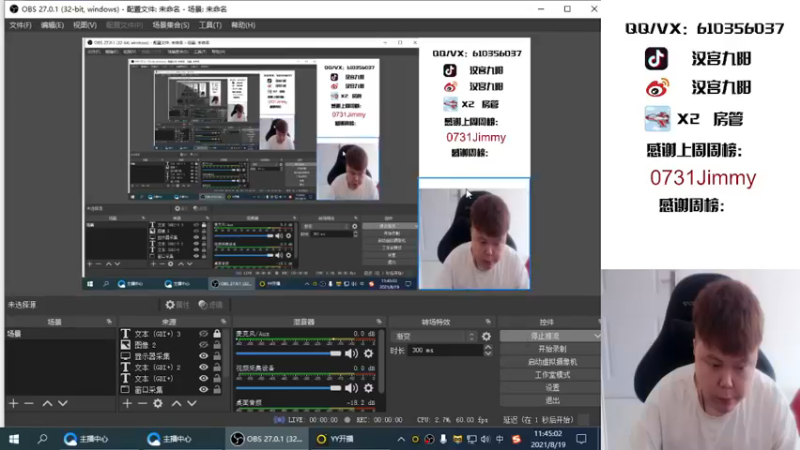Image resolution: width=800 pixels, height=450 pixels.
Task: Pop out the 来源 dock panel
Action: point(223,322)
